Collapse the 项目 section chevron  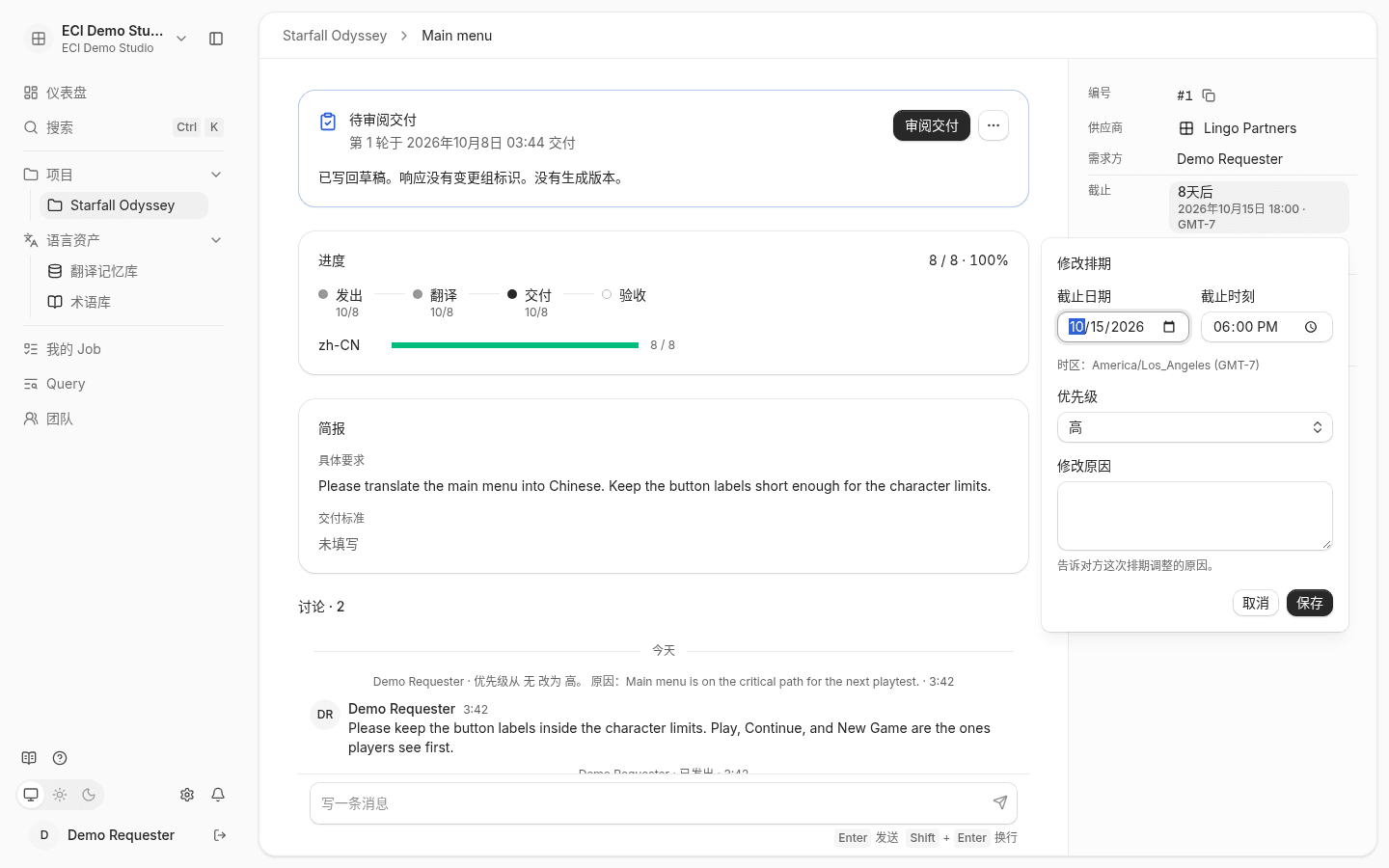click(216, 175)
